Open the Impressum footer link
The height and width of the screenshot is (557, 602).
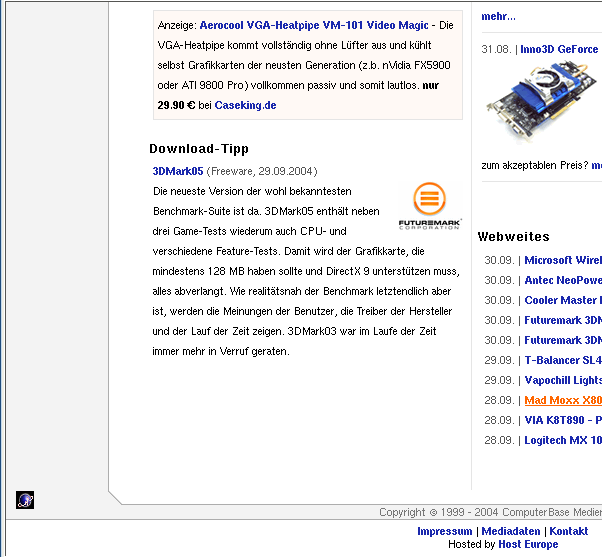click(445, 531)
